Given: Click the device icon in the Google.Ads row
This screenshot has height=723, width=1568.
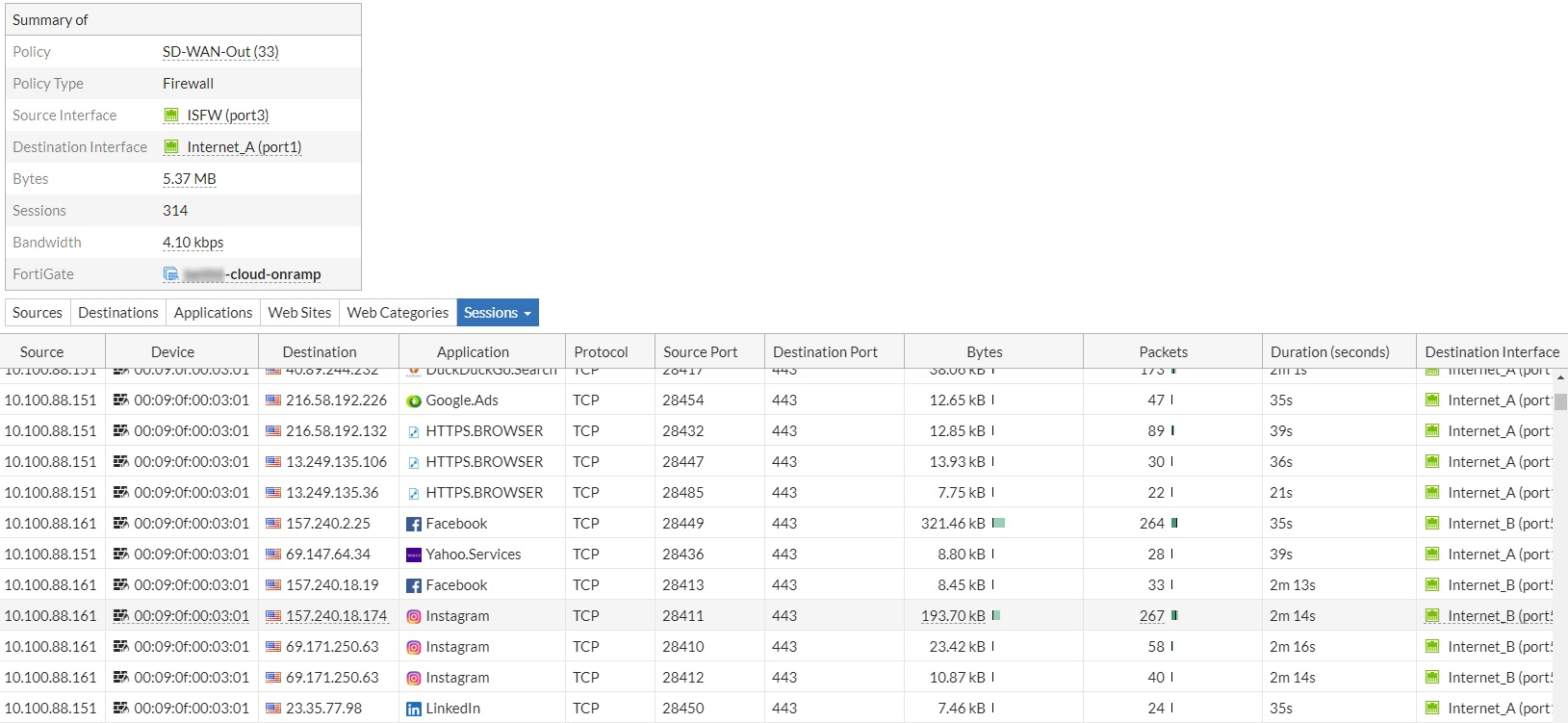Looking at the screenshot, I should click(x=121, y=400).
